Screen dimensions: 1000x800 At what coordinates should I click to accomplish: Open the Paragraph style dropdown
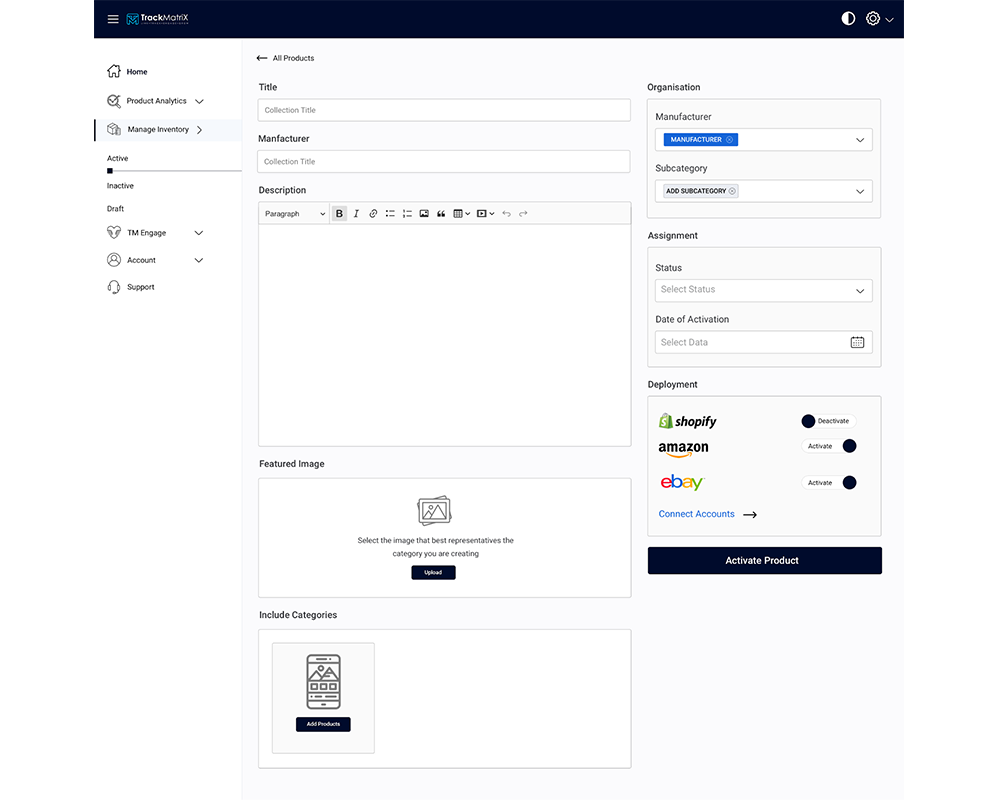[x=295, y=214]
